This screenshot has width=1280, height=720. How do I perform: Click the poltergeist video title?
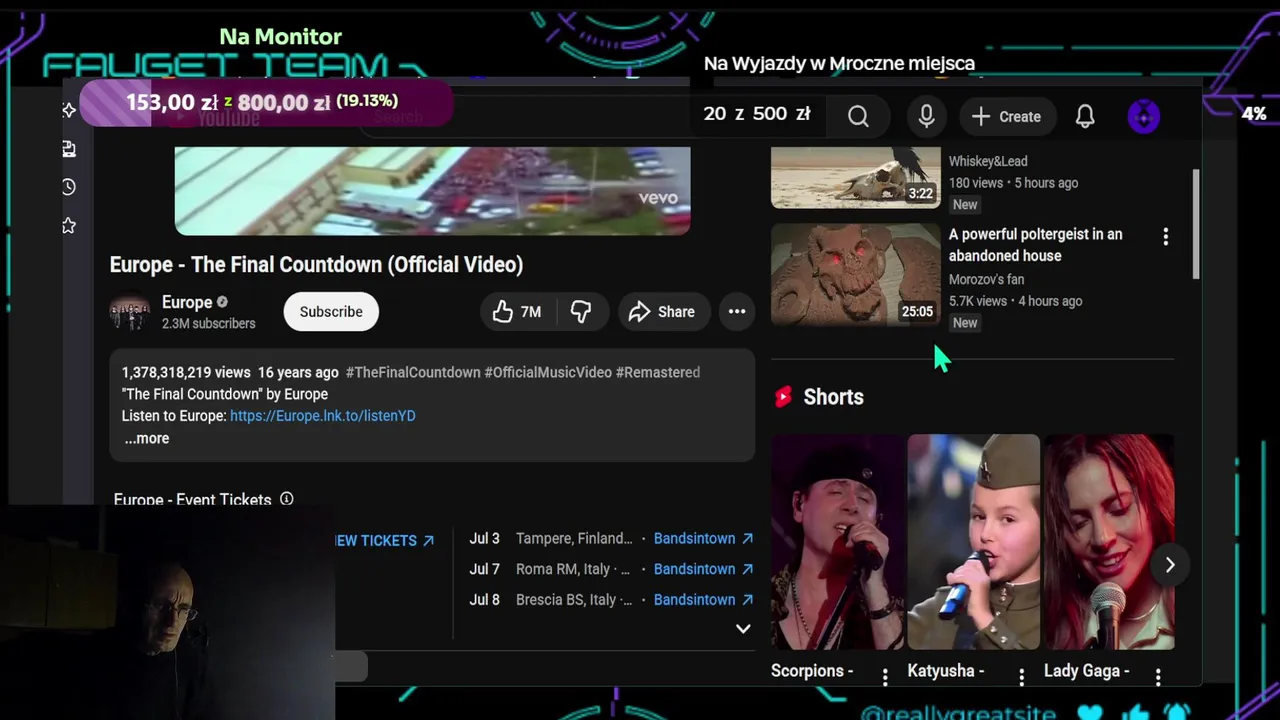[1036, 245]
